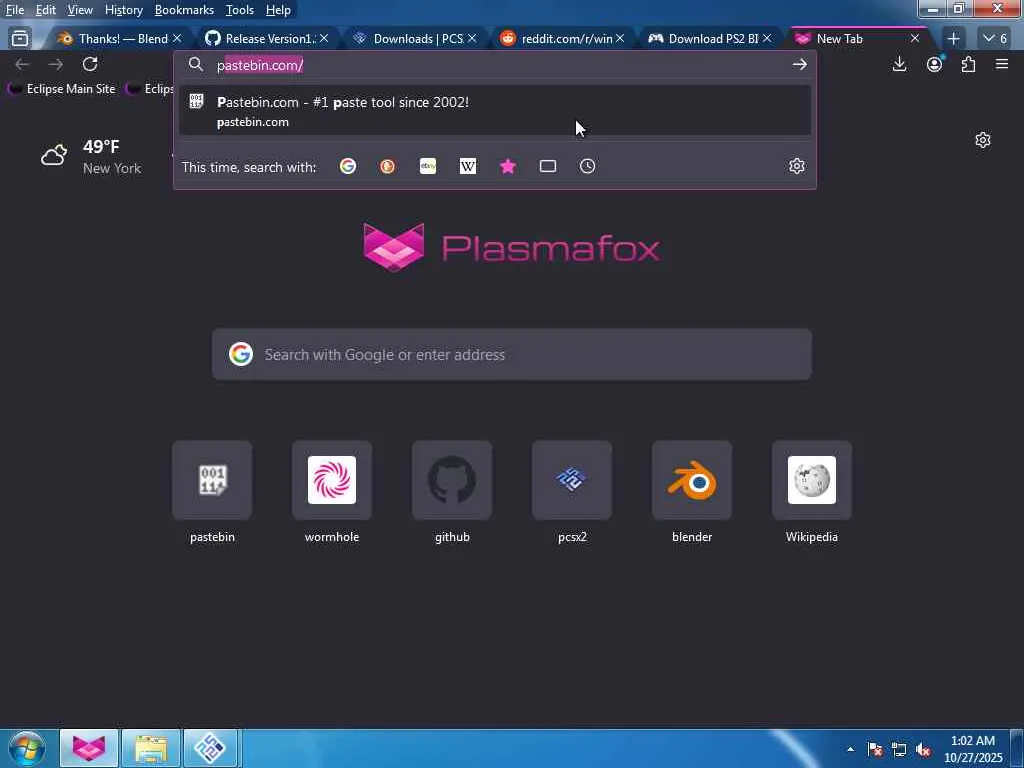Viewport: 1024px width, 768px height.
Task: Search open tabs using the tabs icon
Action: (x=548, y=167)
